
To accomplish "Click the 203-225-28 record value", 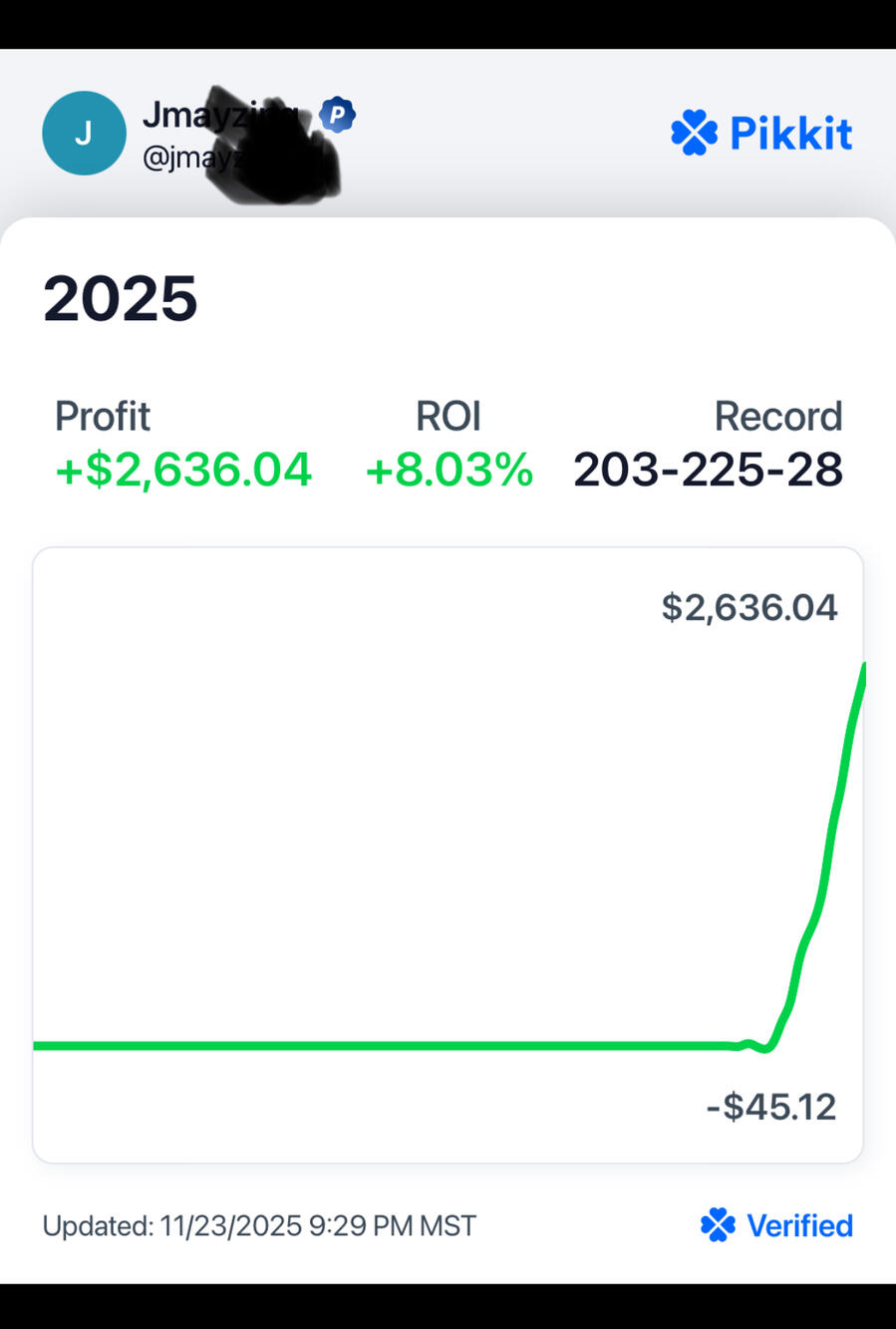I will (x=708, y=470).
